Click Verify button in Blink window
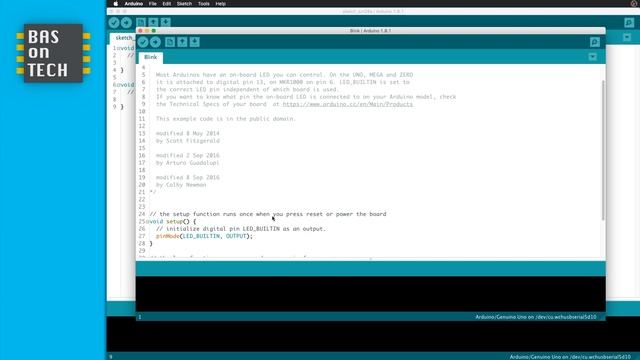This screenshot has width=640, height=360. pos(143,42)
